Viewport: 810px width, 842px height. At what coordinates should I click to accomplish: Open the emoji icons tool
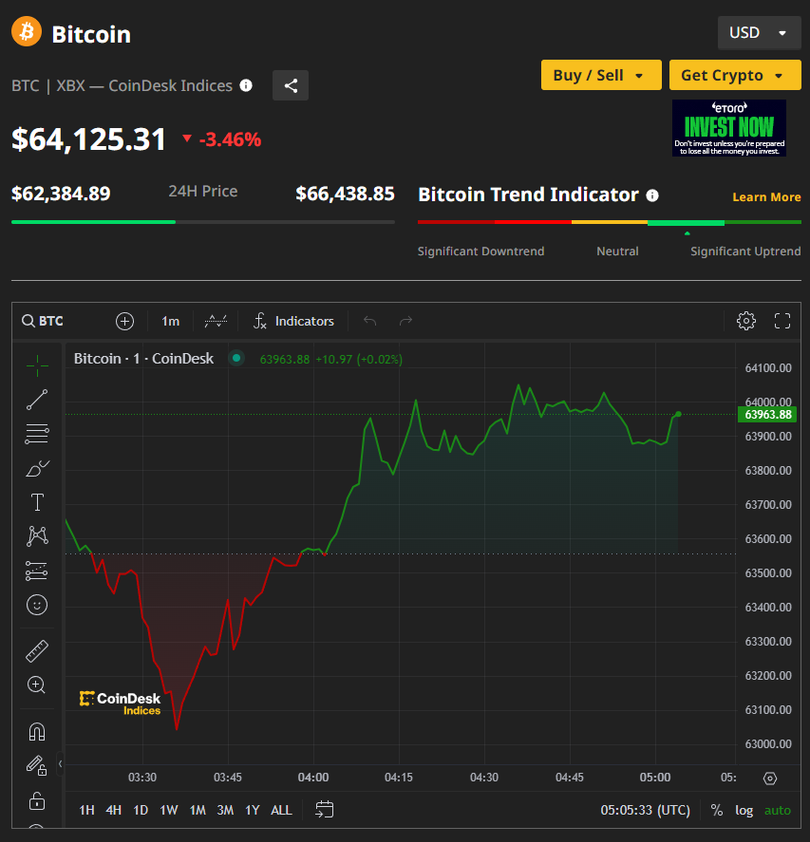pyautogui.click(x=37, y=605)
